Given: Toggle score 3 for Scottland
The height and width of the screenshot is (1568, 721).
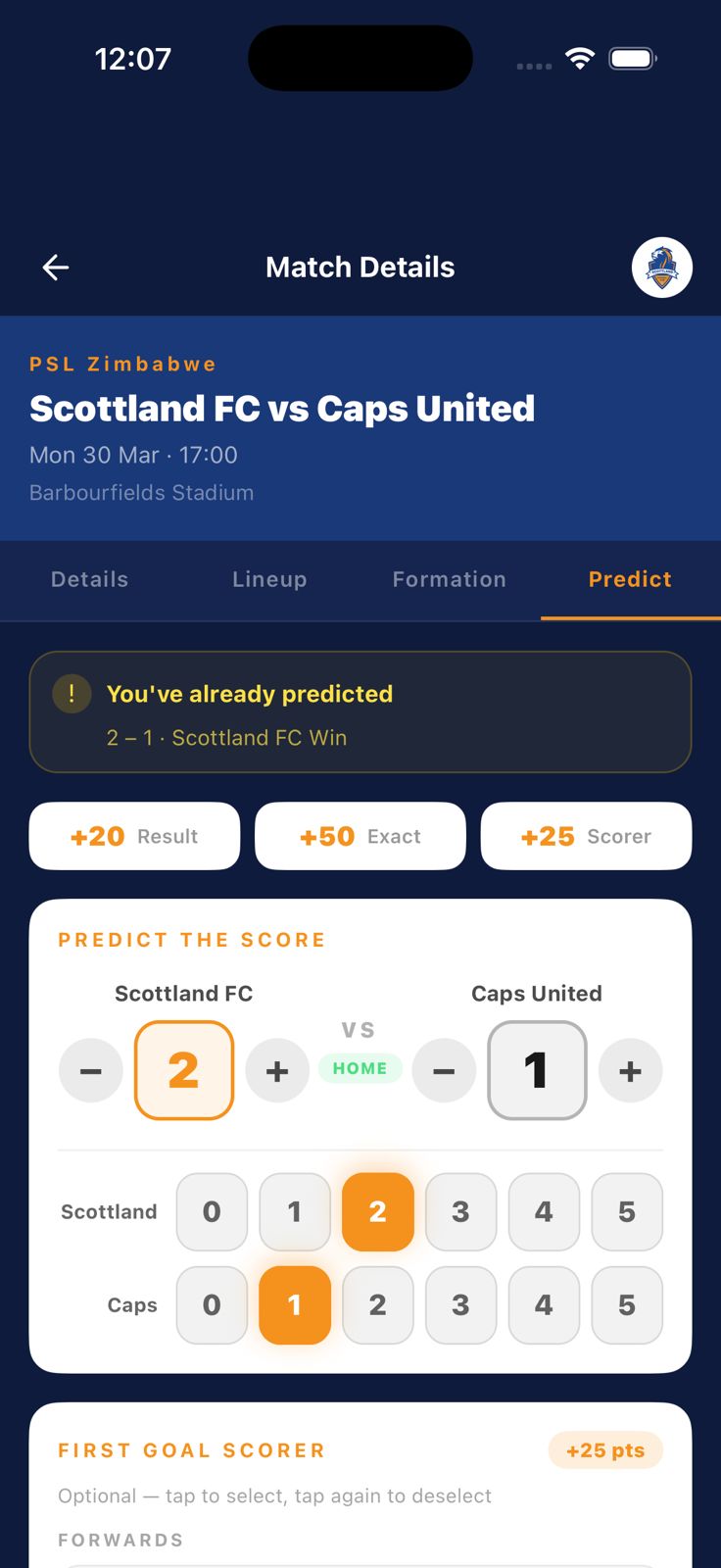Looking at the screenshot, I should 460,1212.
